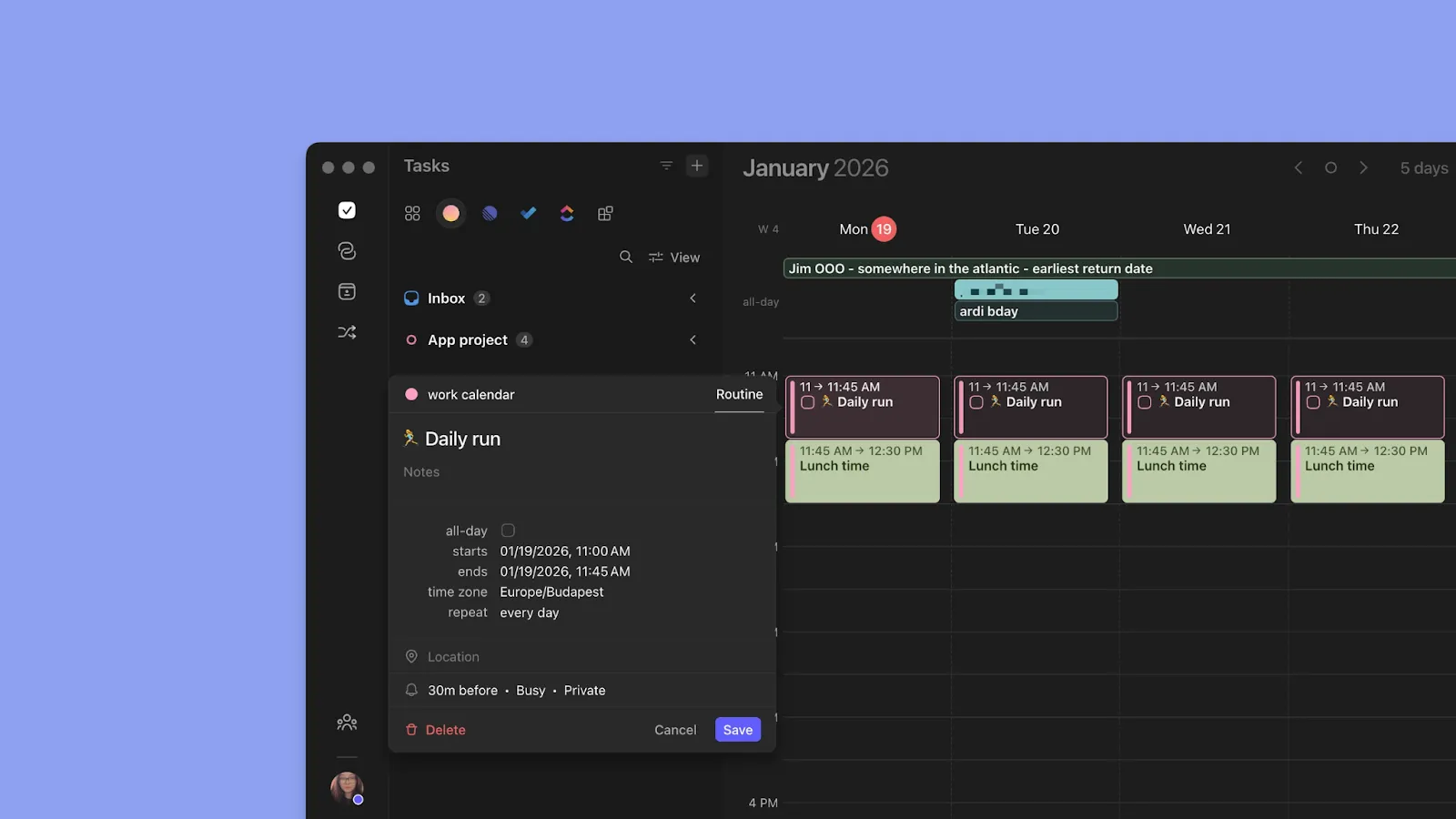Change the repeat every day setting
The width and height of the screenshot is (1456, 819).
coord(530,612)
